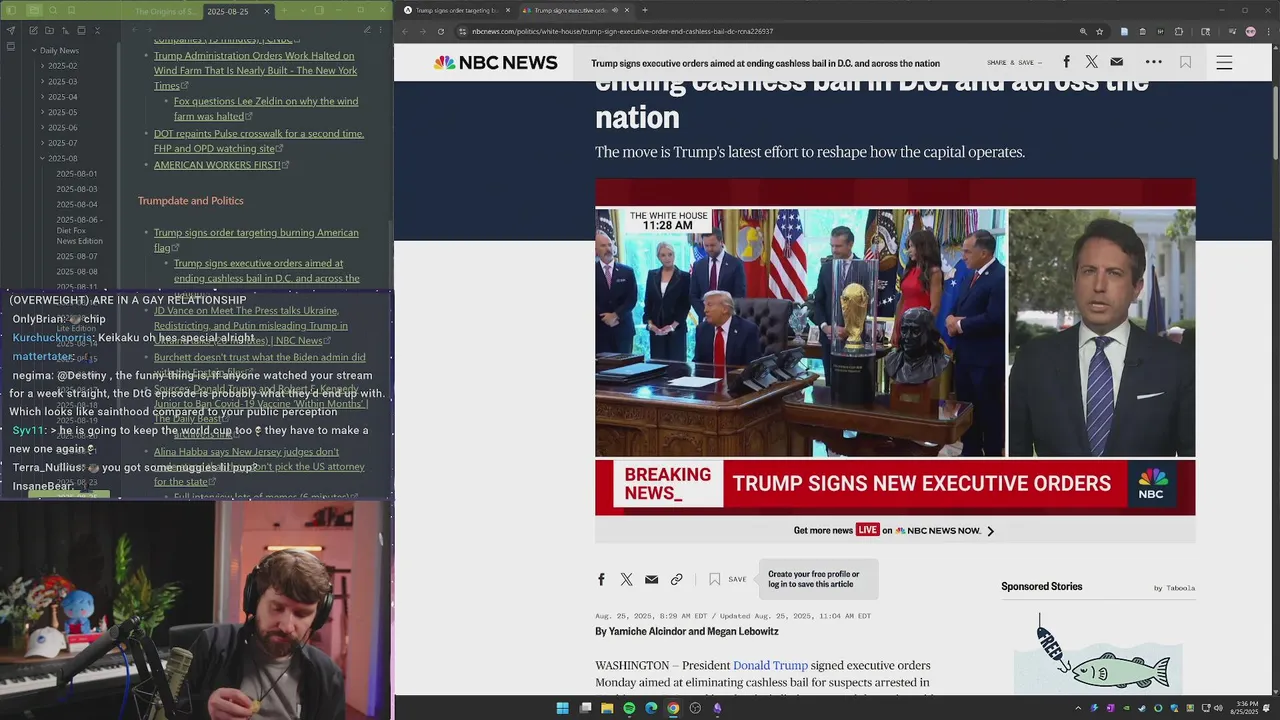Reload the NBC News page

pyautogui.click(x=441, y=31)
